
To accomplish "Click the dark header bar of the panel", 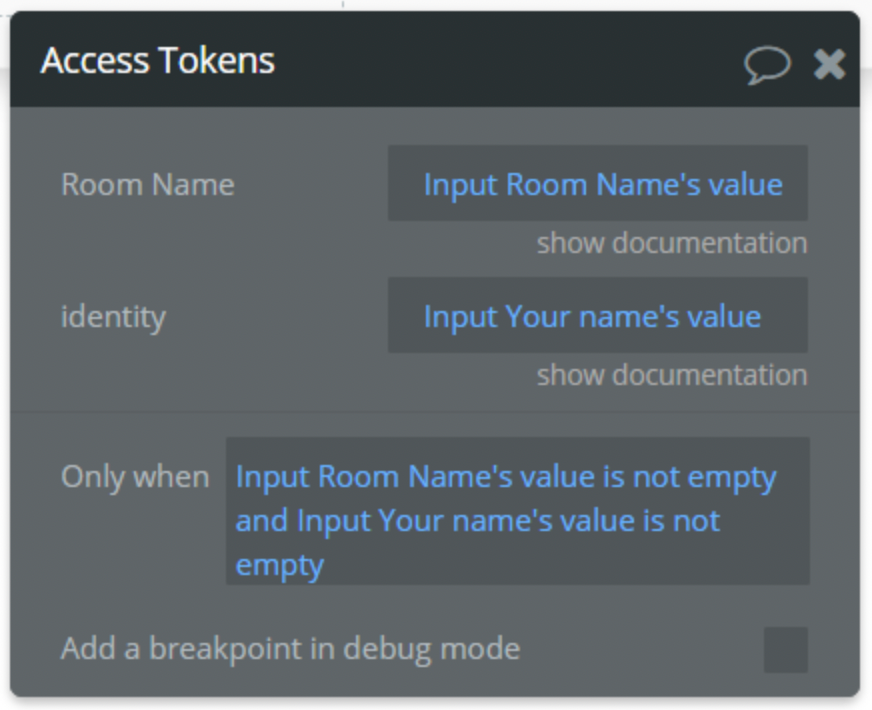I will point(435,59).
